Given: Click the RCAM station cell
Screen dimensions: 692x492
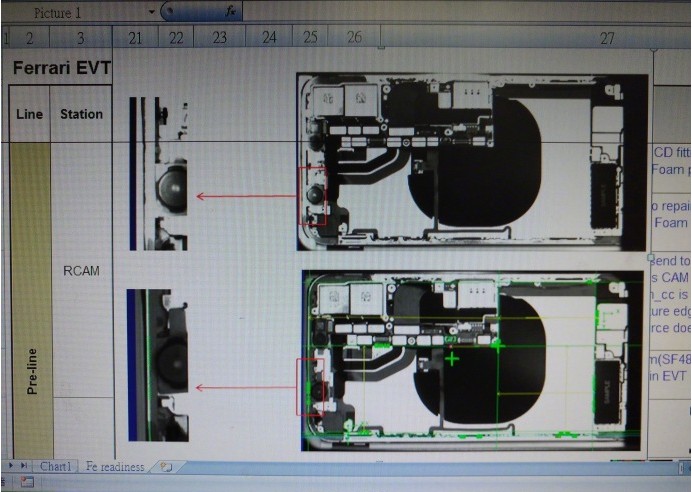Looking at the screenshot, I should [x=81, y=270].
